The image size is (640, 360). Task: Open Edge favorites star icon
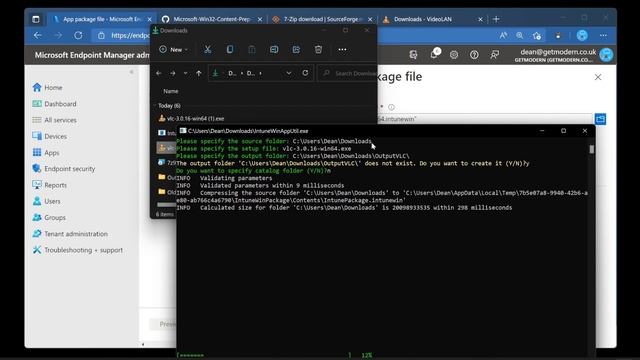(537, 36)
